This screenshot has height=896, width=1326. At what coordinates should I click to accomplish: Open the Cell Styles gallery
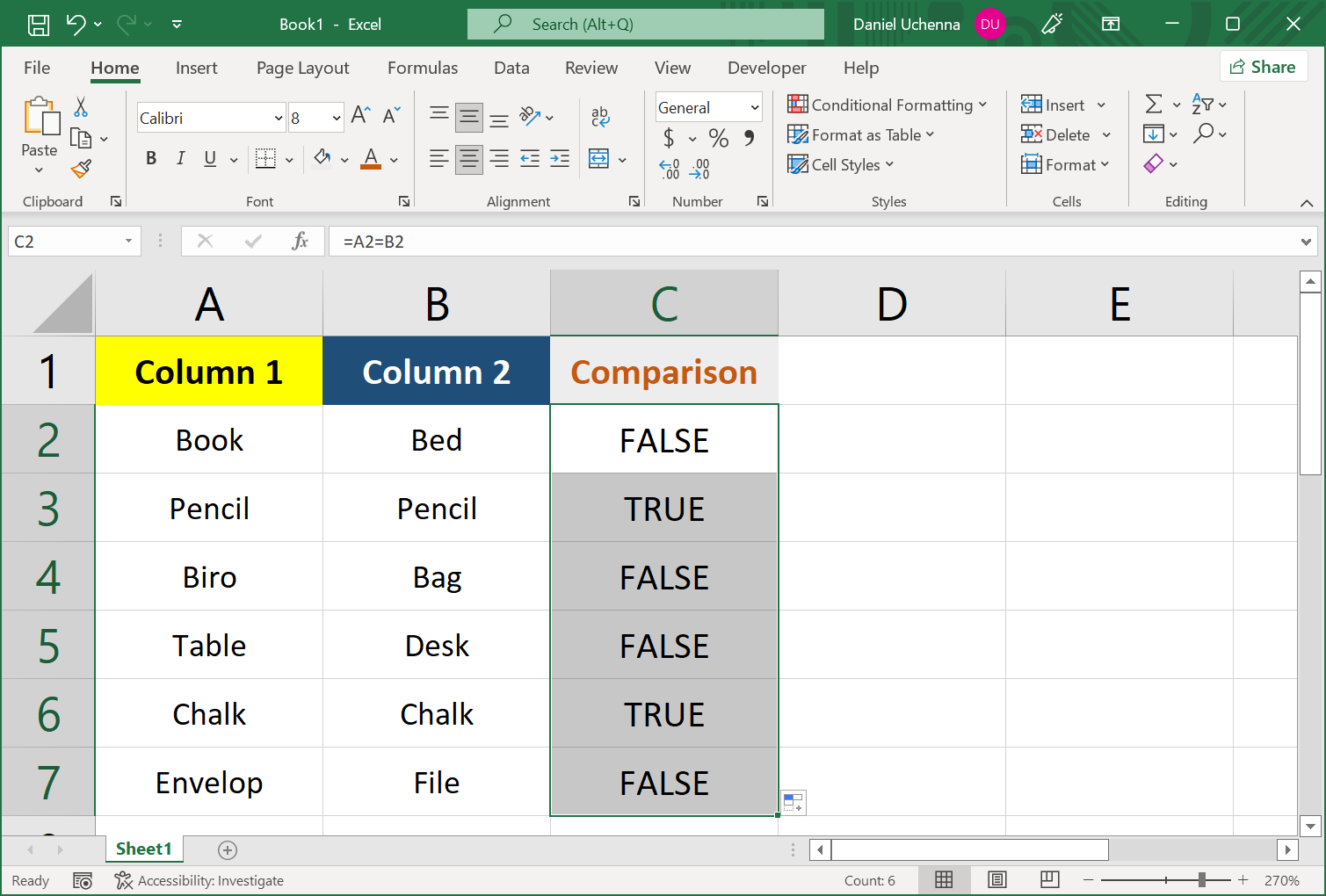(x=840, y=164)
